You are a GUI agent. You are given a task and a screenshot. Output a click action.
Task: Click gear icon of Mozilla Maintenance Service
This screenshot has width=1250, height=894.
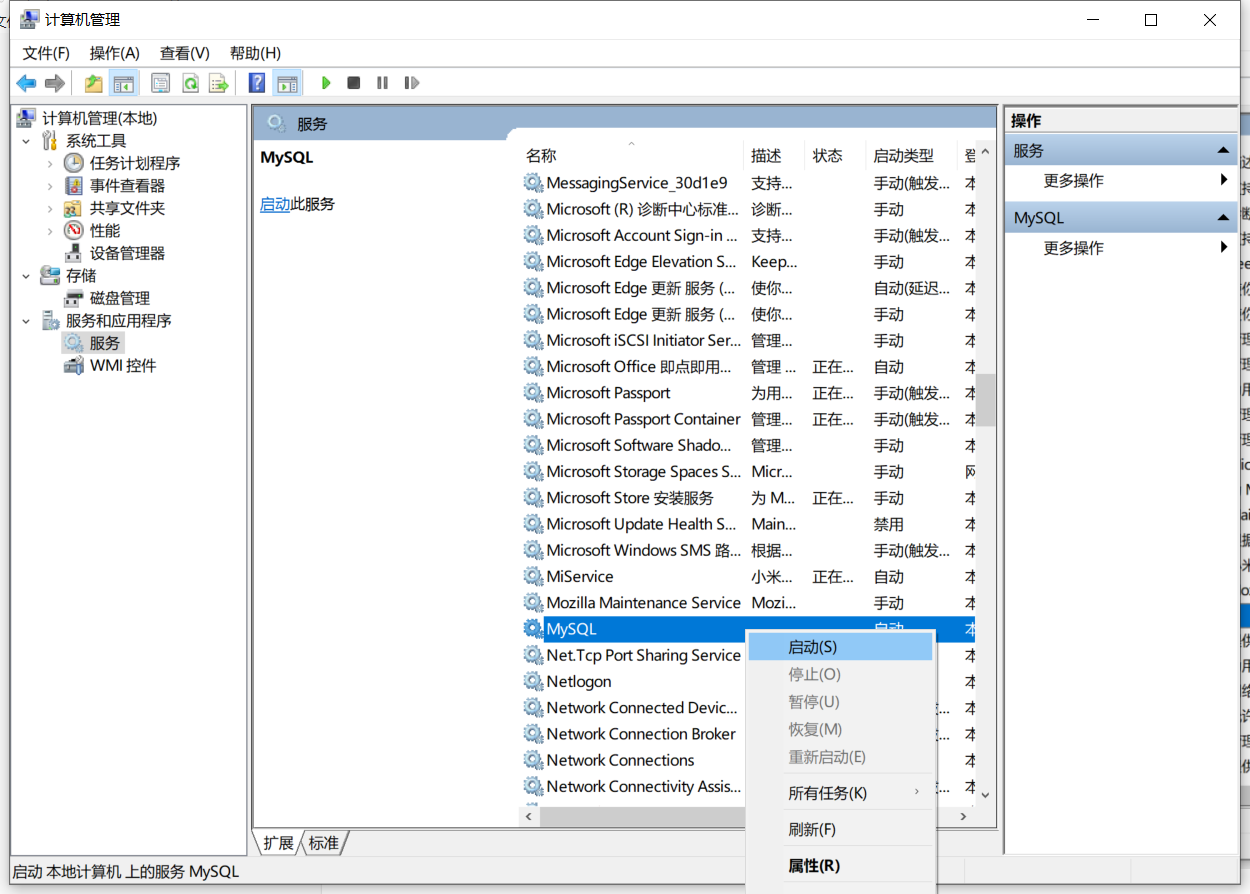coord(533,603)
